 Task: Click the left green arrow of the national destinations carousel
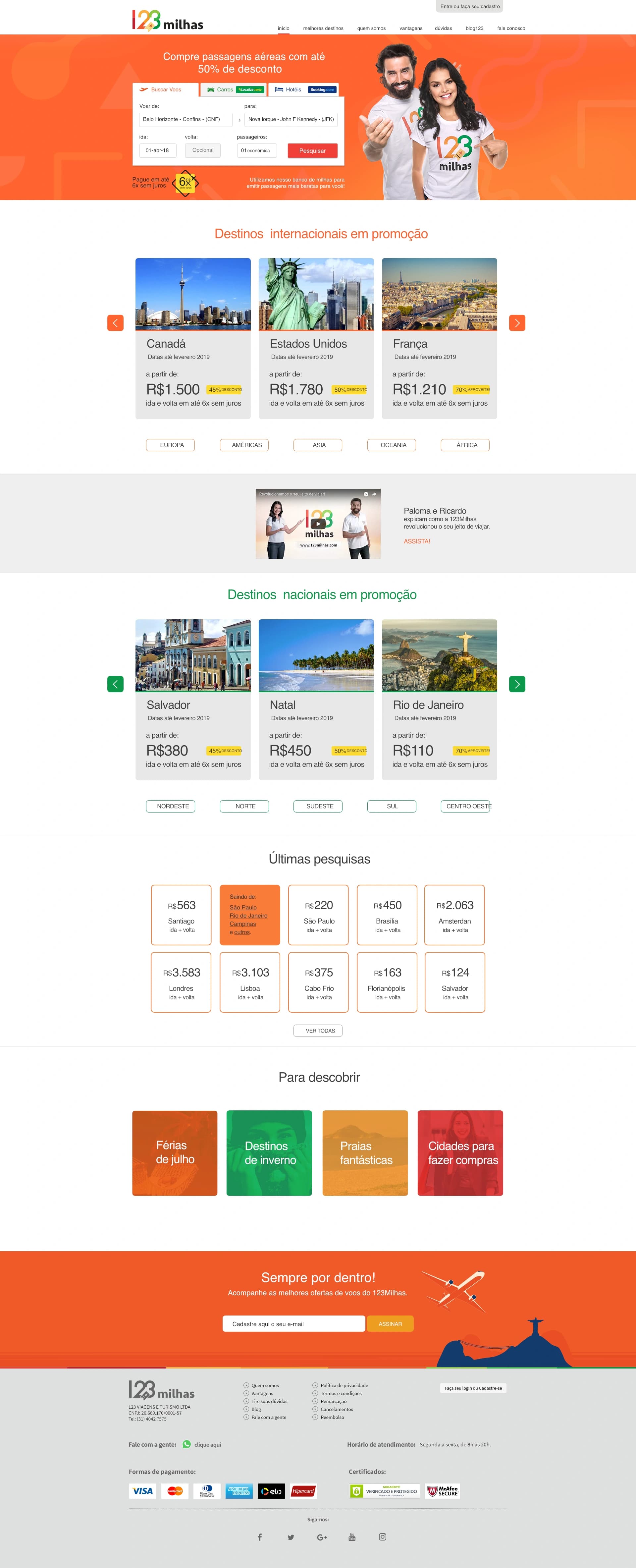(116, 684)
